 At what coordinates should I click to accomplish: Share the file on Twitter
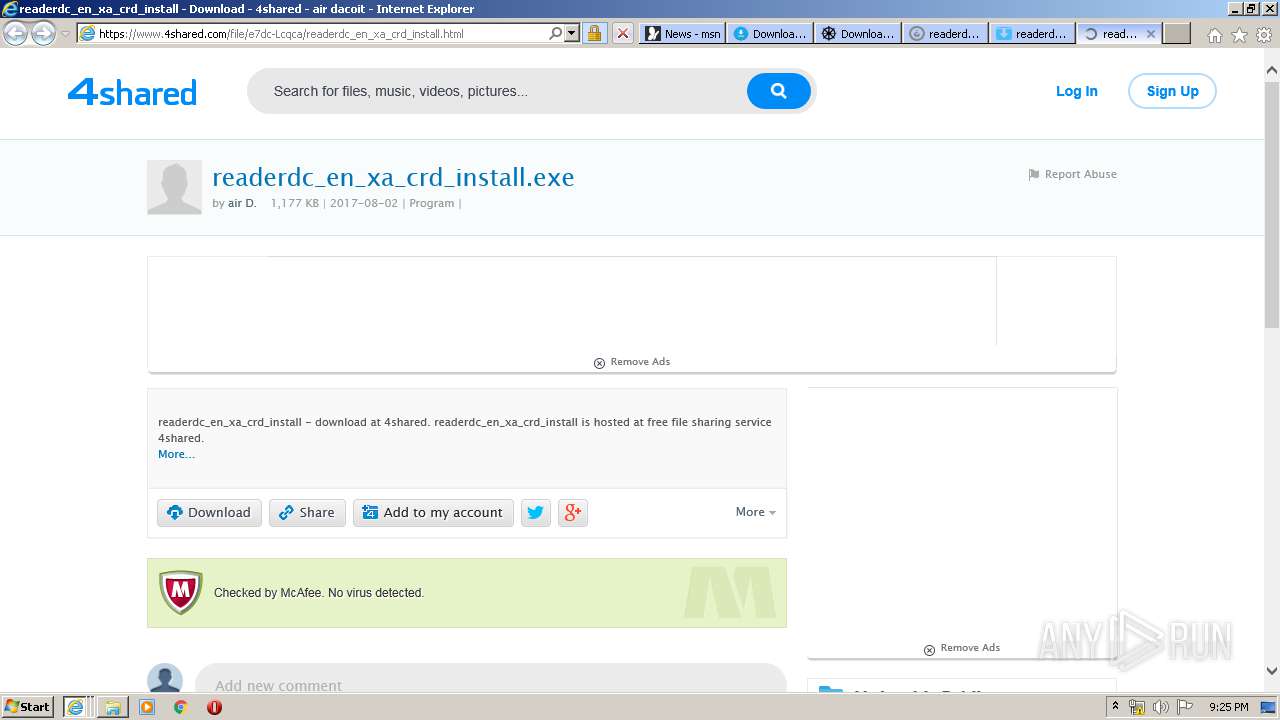coord(535,513)
